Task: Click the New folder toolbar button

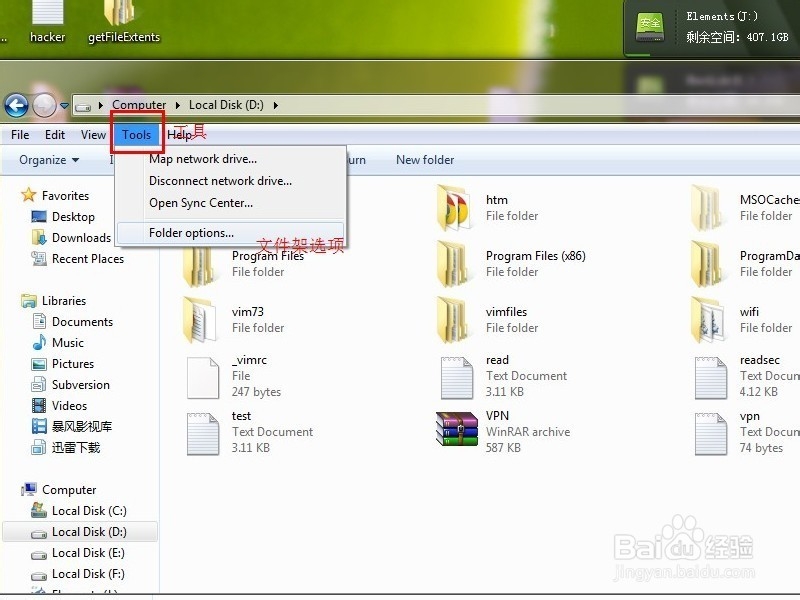Action: (x=424, y=160)
